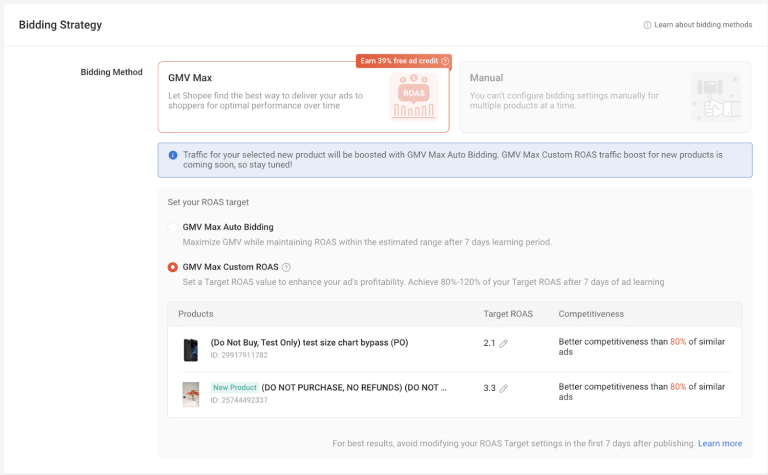Click the thumbnail of the New Product item
The width and height of the screenshot is (768, 475).
(x=190, y=393)
